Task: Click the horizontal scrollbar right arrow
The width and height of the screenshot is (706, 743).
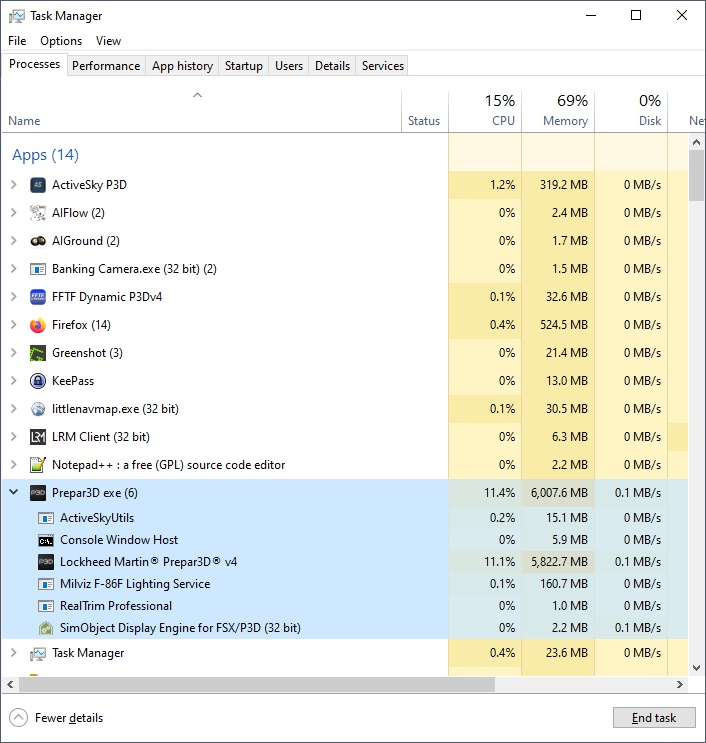Action: point(680,684)
